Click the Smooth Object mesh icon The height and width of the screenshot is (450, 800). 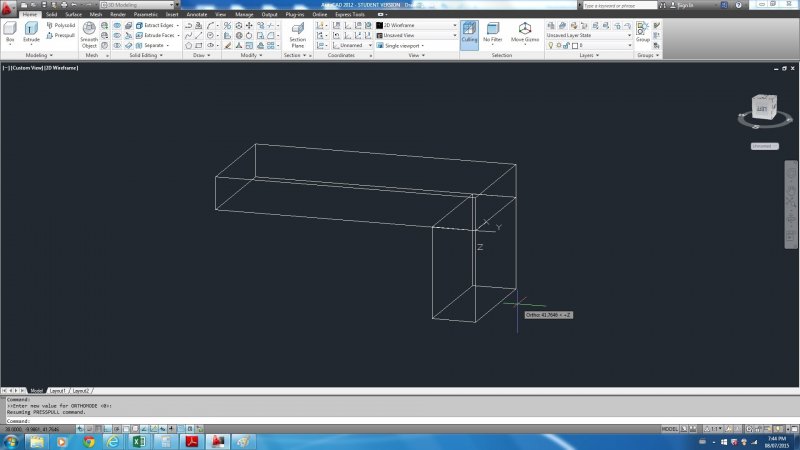(89, 34)
